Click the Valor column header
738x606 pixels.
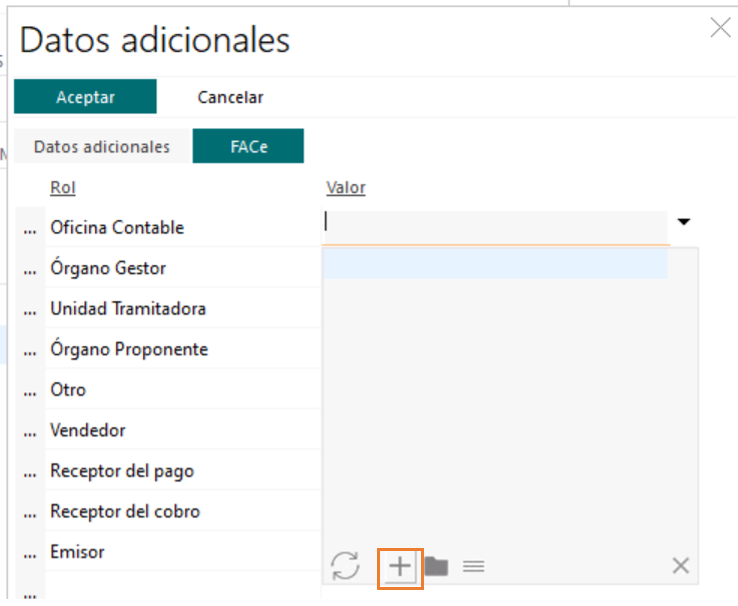tap(346, 188)
